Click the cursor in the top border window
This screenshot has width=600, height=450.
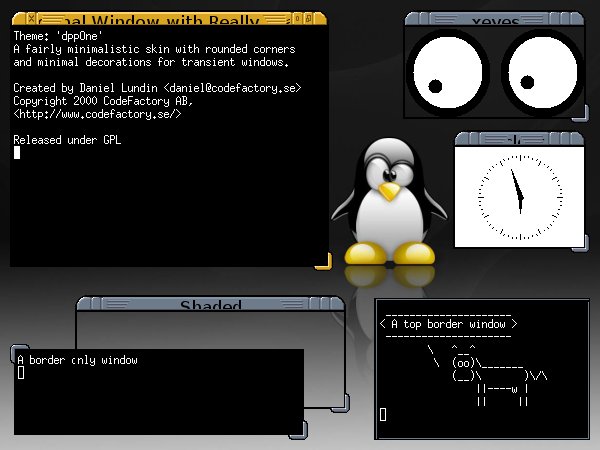pyautogui.click(x=383, y=414)
